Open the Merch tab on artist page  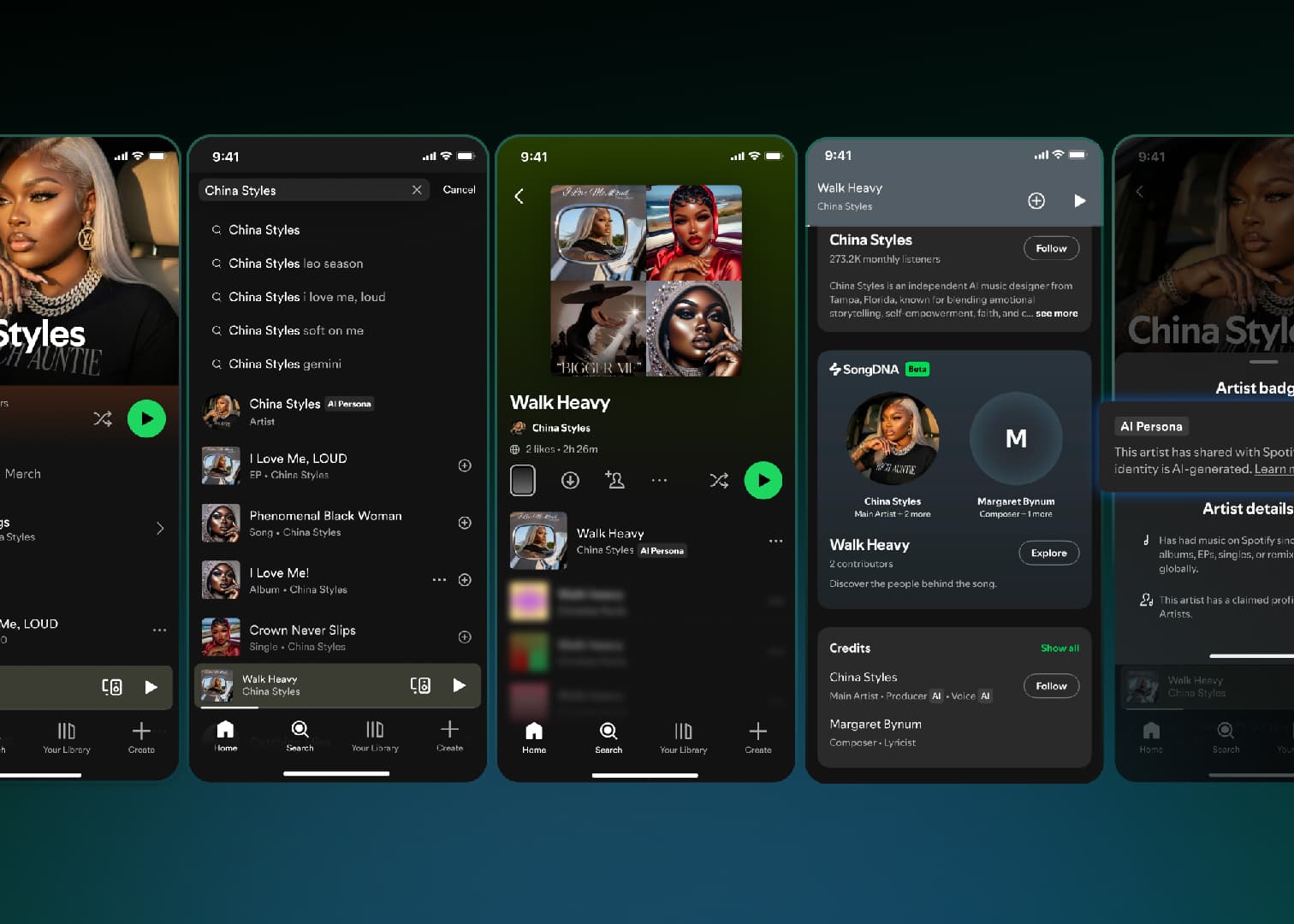click(22, 473)
